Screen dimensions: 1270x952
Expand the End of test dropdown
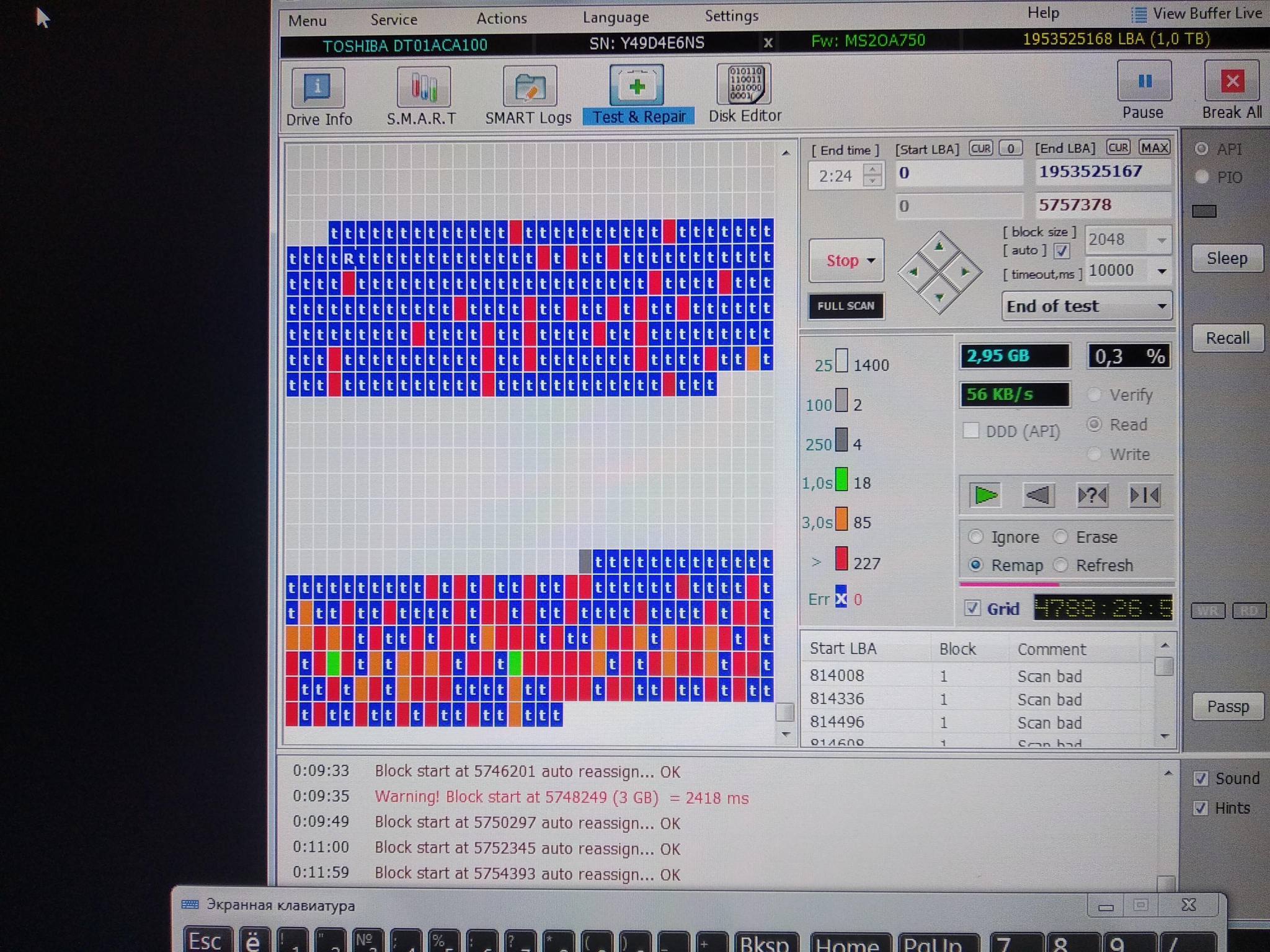tap(1163, 306)
